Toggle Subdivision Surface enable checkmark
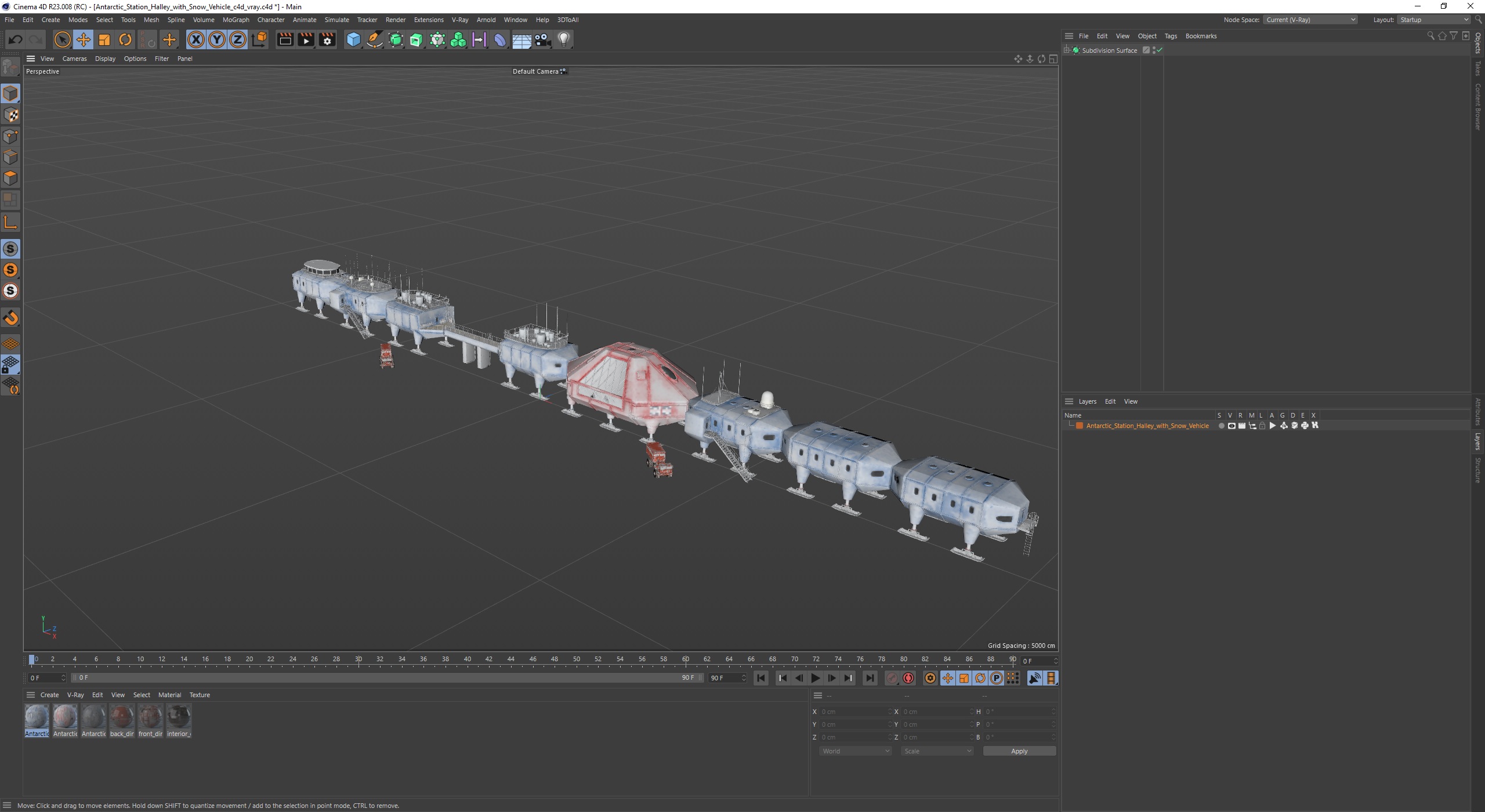The height and width of the screenshot is (812, 1485). pos(1160,50)
